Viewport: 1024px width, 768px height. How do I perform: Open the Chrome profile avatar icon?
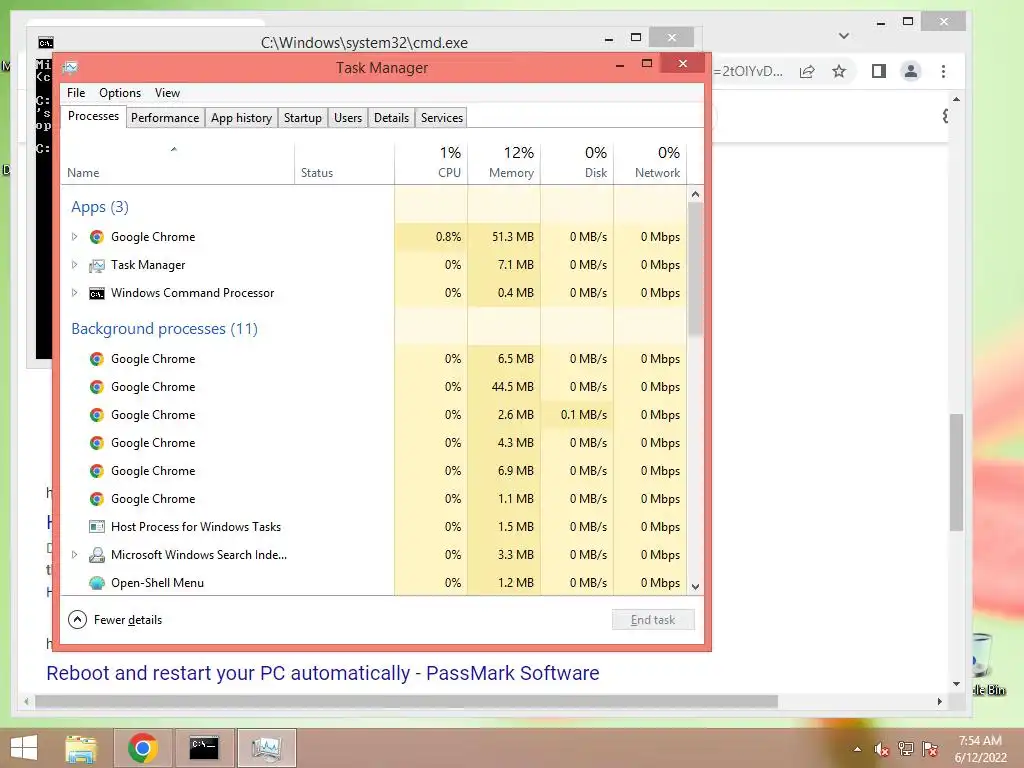pyautogui.click(x=911, y=71)
